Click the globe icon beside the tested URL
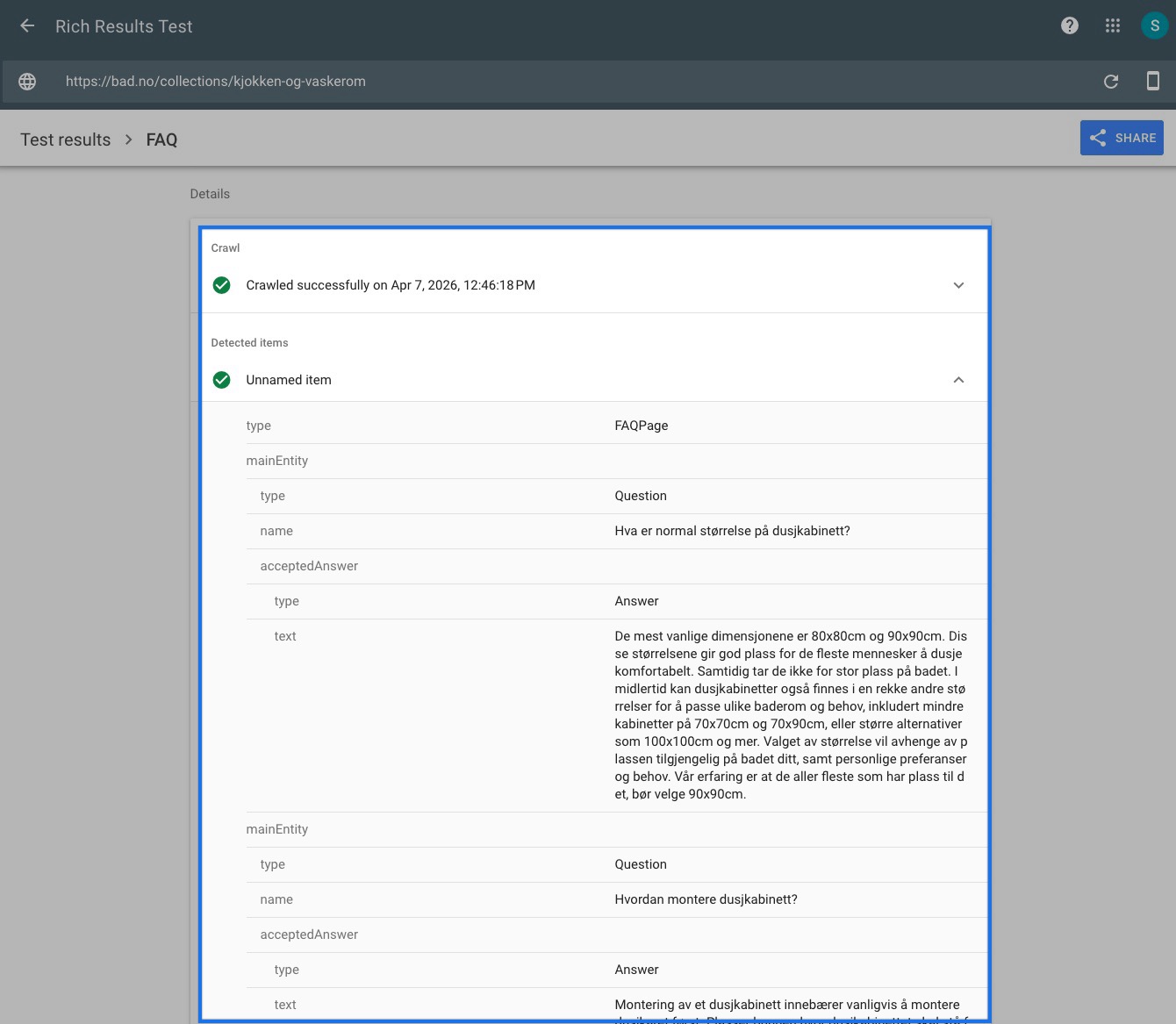 [26, 81]
